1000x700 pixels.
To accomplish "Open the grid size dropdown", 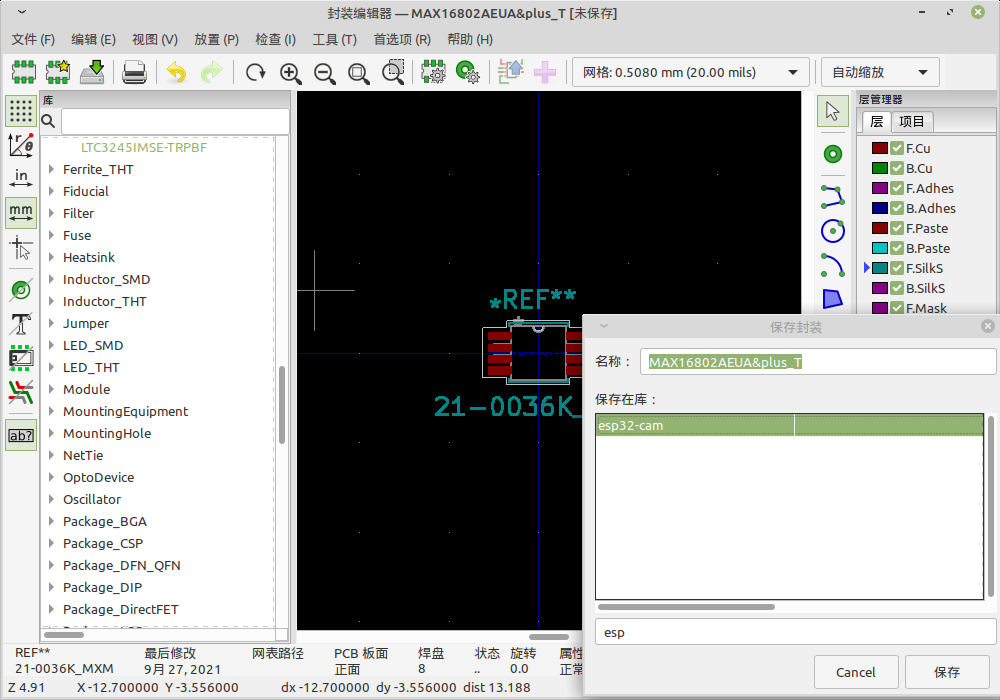I will point(691,72).
